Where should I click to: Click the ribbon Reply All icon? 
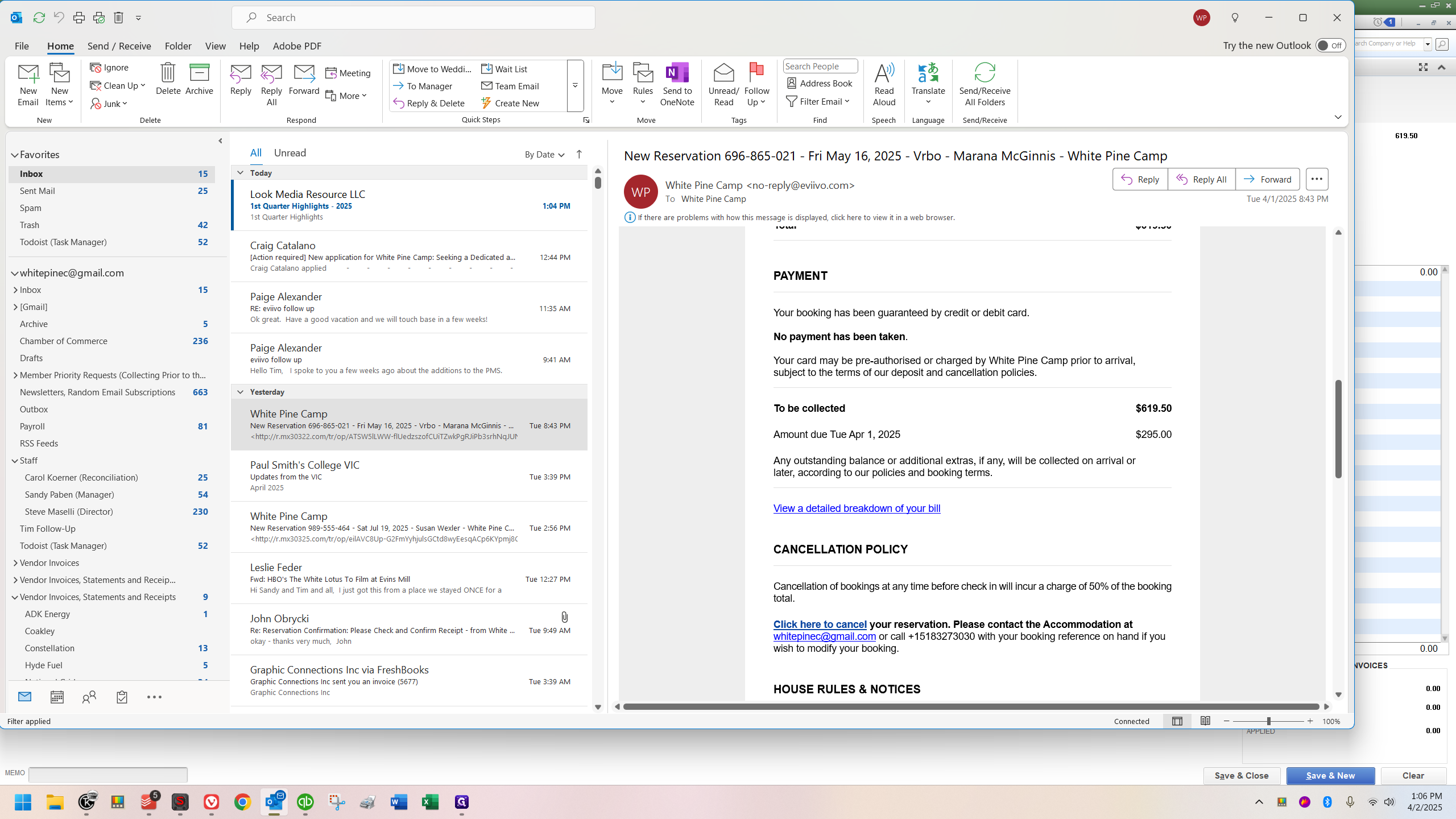(x=271, y=85)
